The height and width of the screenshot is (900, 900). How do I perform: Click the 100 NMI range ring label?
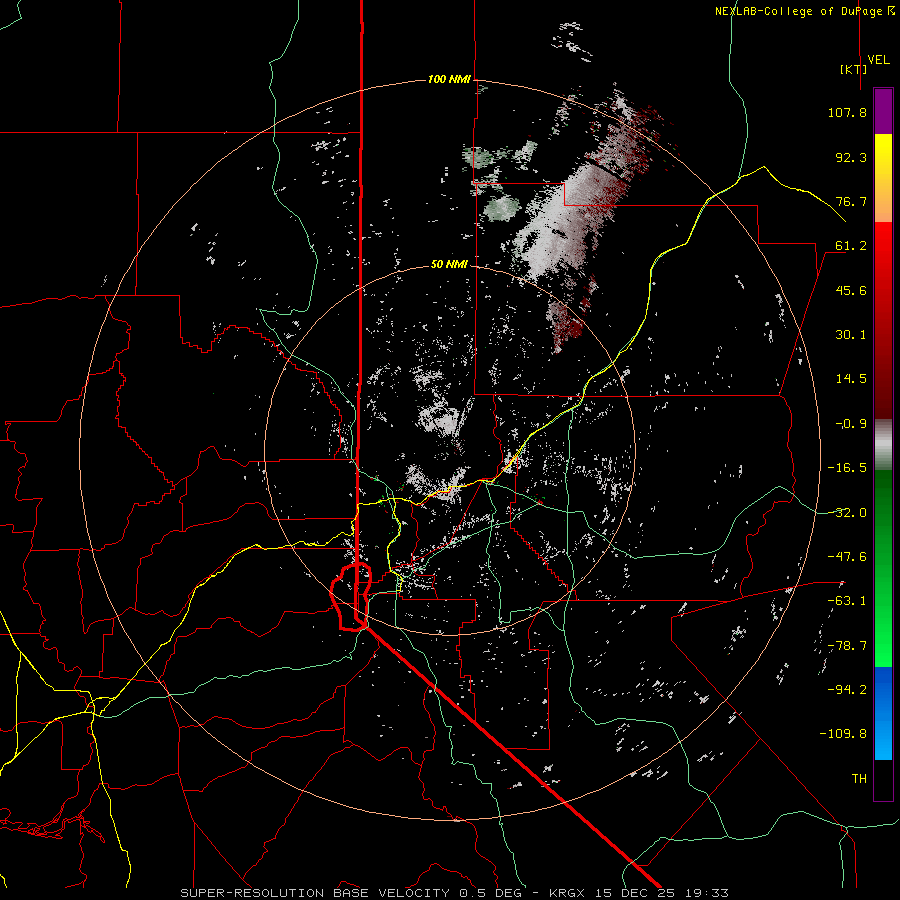click(449, 79)
